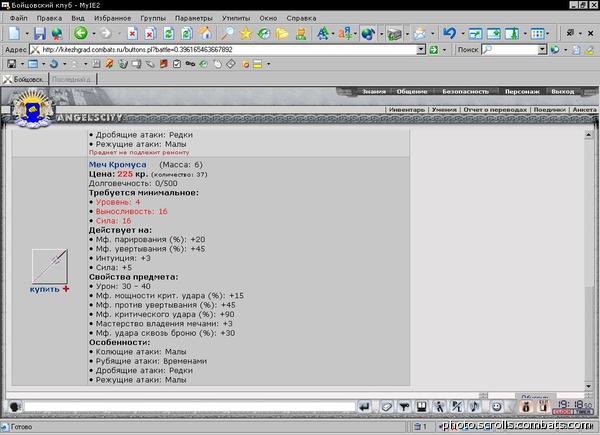Screen dimensions: 600x435
Task: Click the blue Undo arrow icon
Action: [450, 34]
